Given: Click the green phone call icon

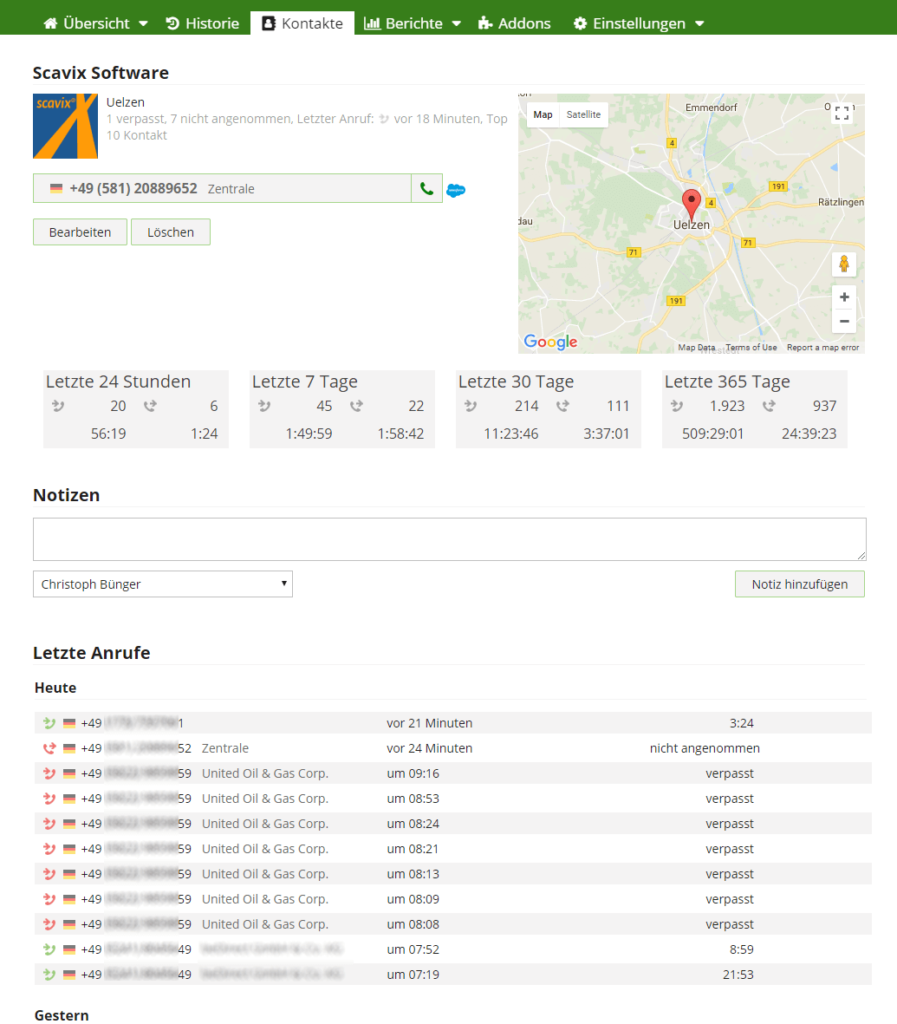Looking at the screenshot, I should pos(427,188).
